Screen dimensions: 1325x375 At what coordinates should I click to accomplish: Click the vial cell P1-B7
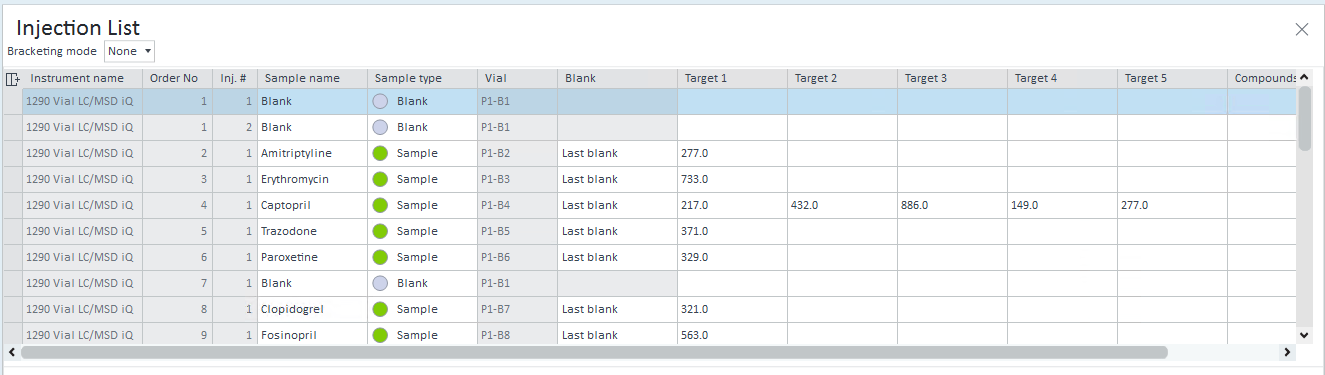click(518, 309)
